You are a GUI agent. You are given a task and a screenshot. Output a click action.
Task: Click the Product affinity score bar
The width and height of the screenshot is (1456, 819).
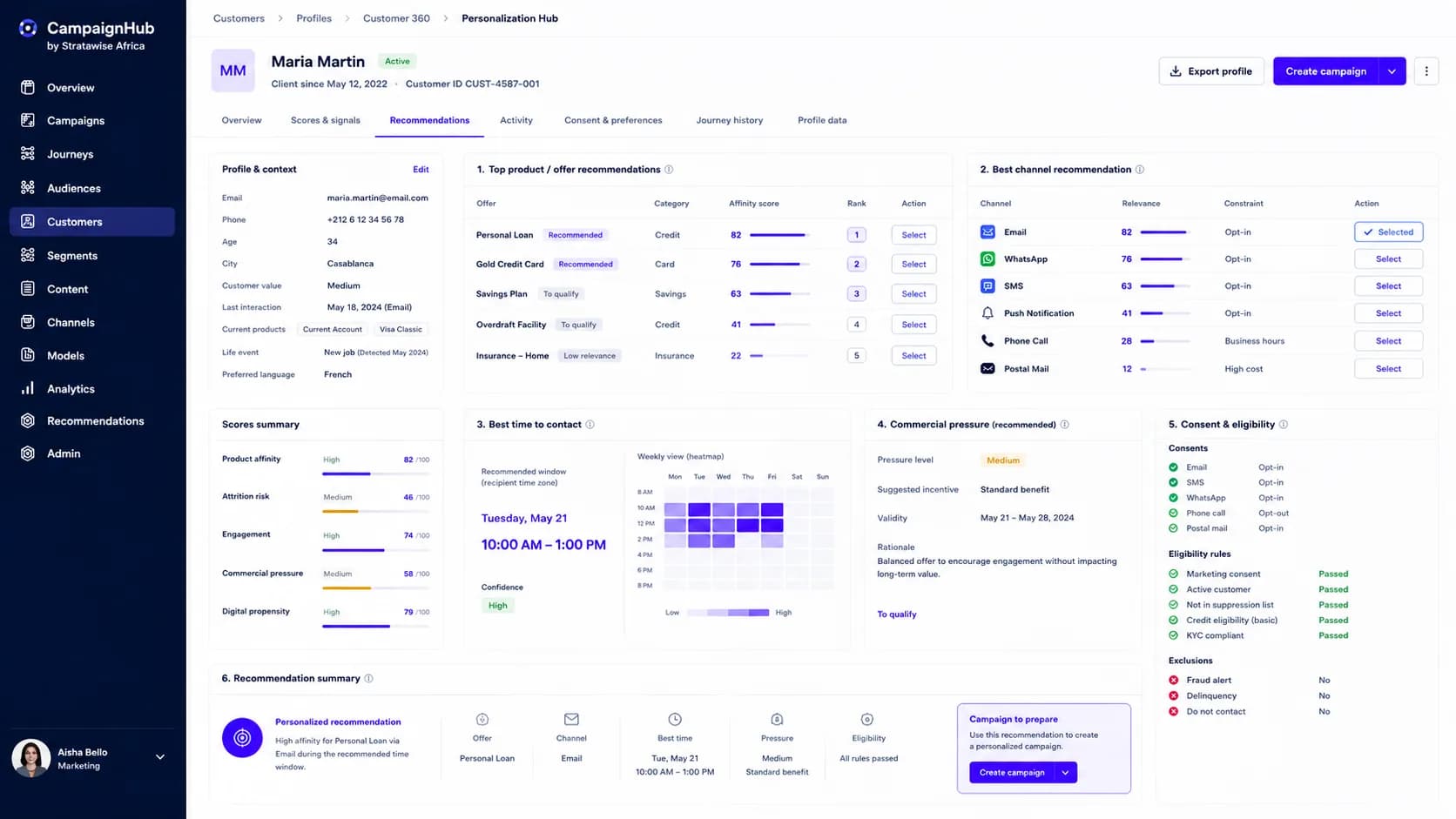point(375,473)
